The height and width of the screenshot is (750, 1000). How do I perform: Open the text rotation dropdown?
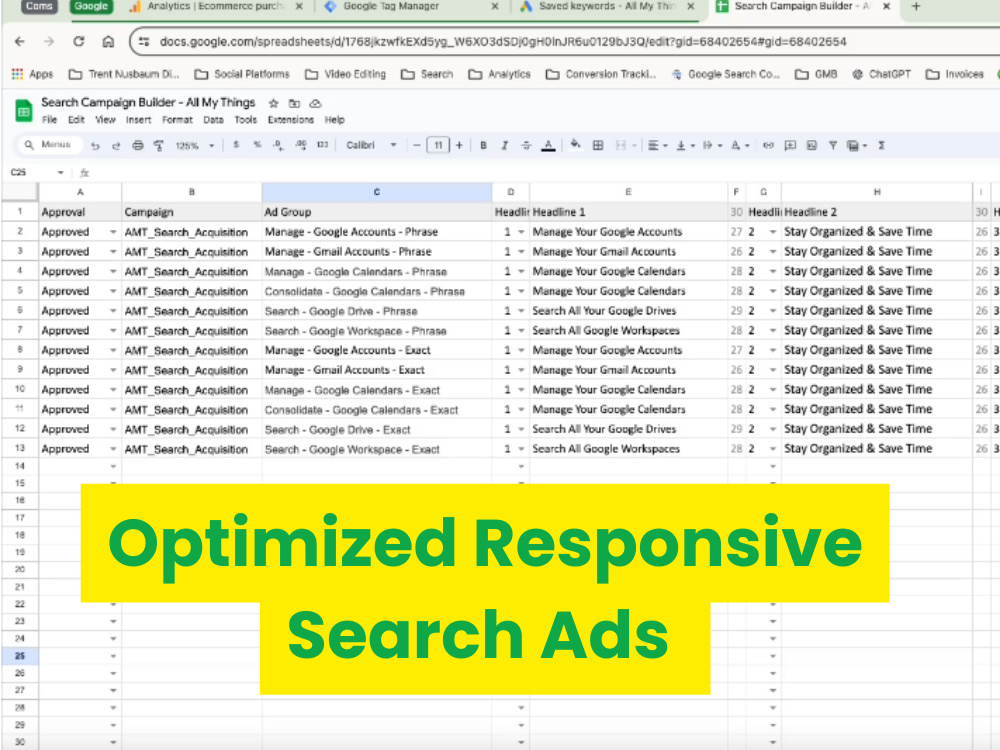point(740,145)
